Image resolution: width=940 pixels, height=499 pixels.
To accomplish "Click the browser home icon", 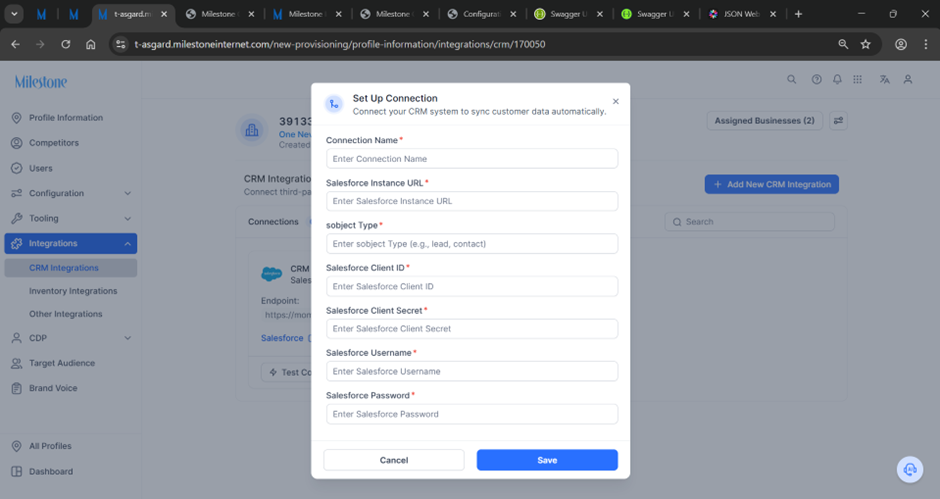I will [x=91, y=44].
